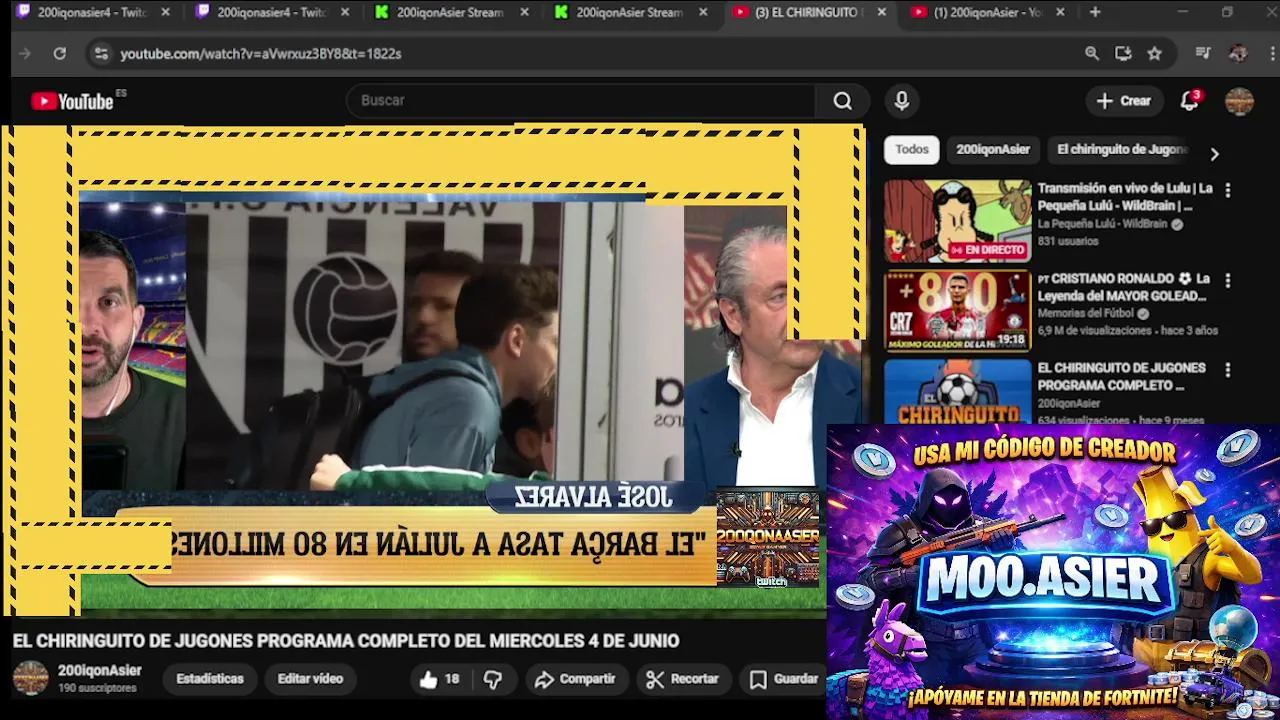Switch to the (1) 200iqonAsier YouTube tab
Image resolution: width=1280 pixels, height=720 pixels.
point(987,12)
